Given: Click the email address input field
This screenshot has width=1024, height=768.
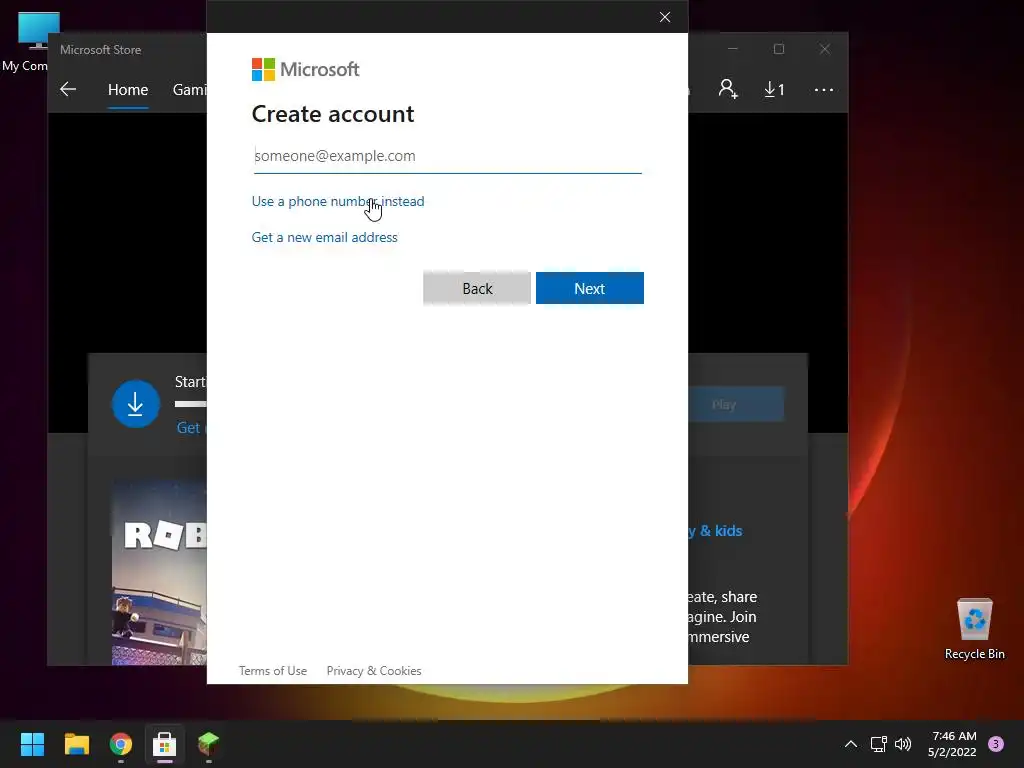Looking at the screenshot, I should click(447, 156).
